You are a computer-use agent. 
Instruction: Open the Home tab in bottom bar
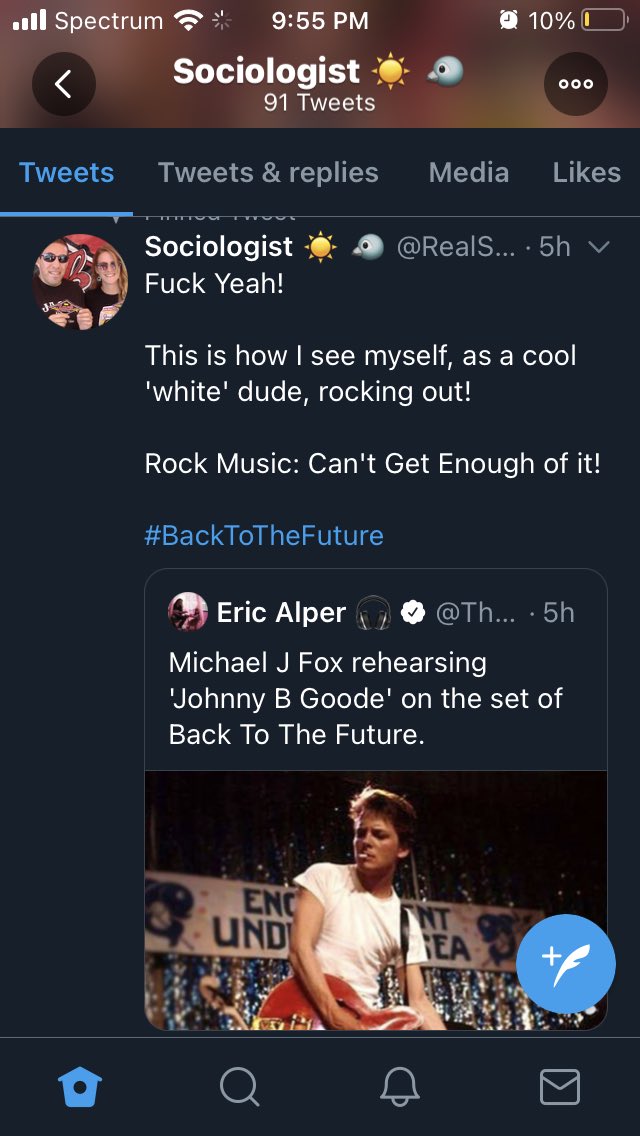point(80,1087)
